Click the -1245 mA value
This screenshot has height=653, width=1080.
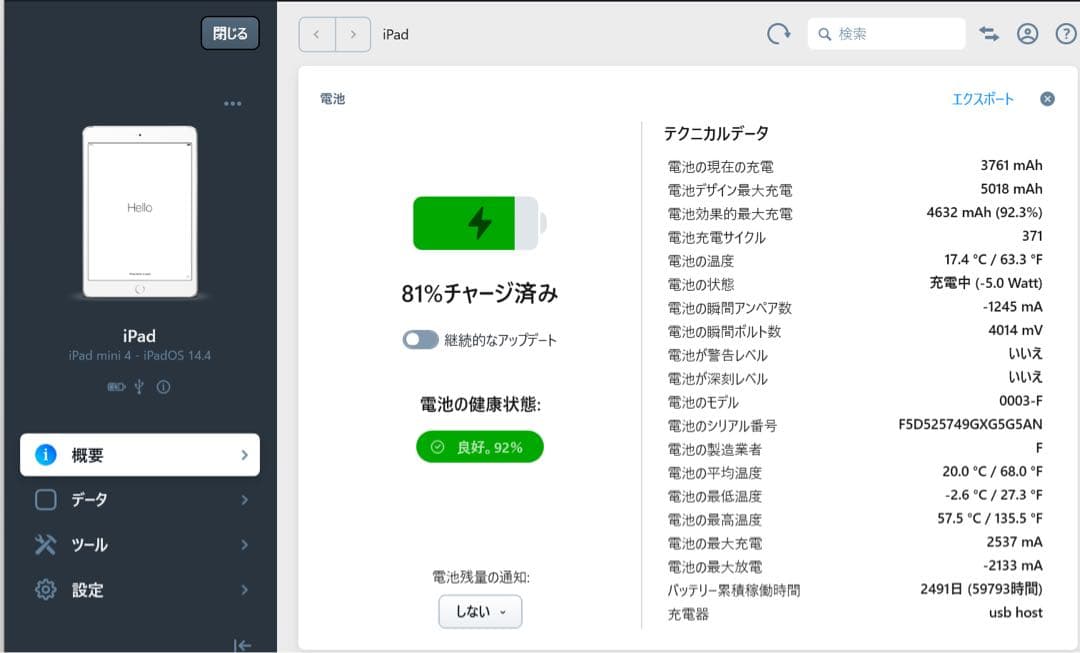(x=1012, y=307)
